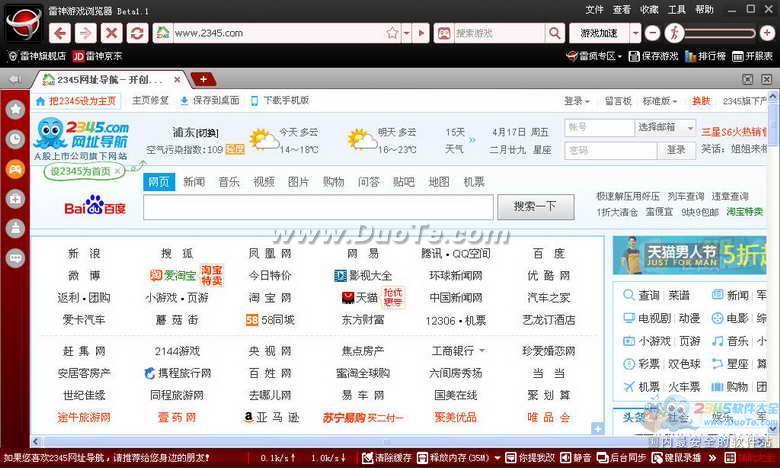Click the orange gamepad icon in the sidebar
The width and height of the screenshot is (780, 468).
pos(16,168)
